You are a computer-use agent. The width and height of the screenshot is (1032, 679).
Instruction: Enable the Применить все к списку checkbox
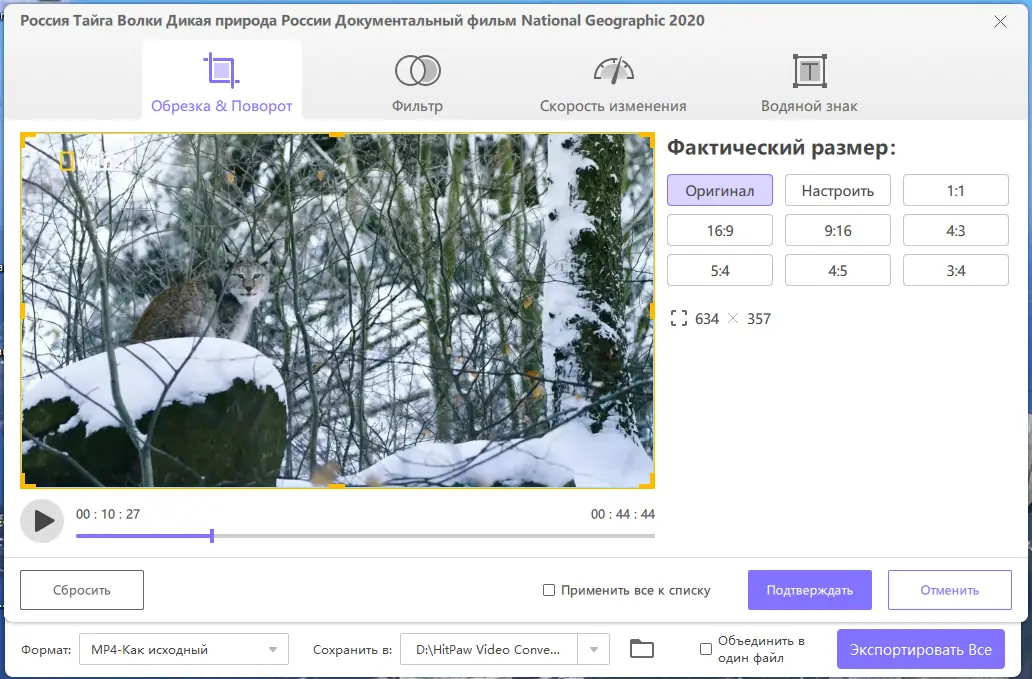coord(548,590)
